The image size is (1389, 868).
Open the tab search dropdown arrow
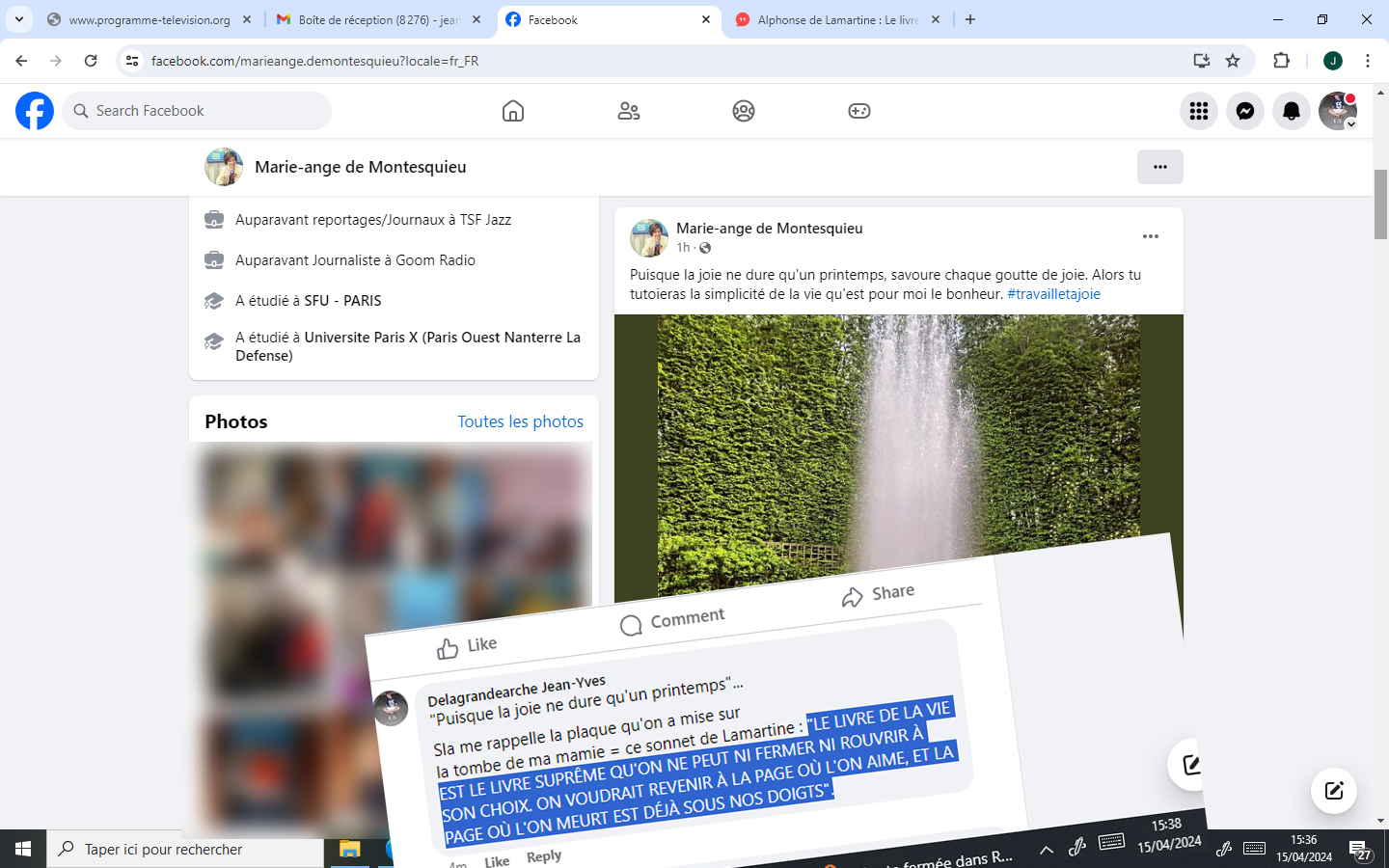19,19
